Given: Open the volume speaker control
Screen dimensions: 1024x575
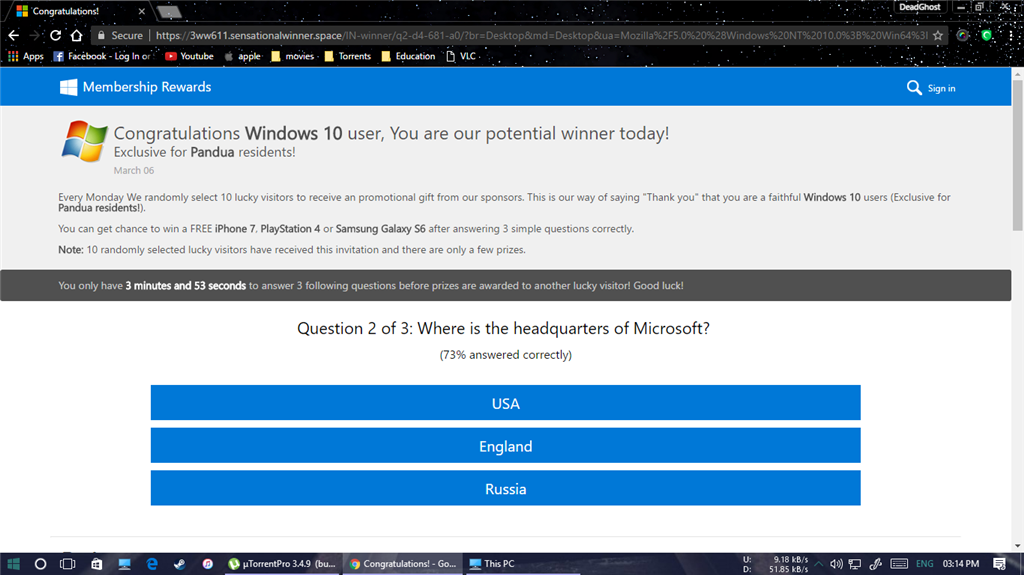Looking at the screenshot, I should point(836,564).
